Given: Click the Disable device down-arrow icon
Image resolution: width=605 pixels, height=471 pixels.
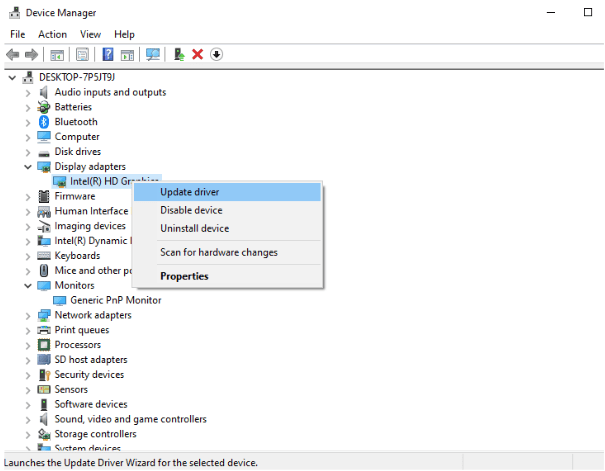Looking at the screenshot, I should (x=216, y=54).
